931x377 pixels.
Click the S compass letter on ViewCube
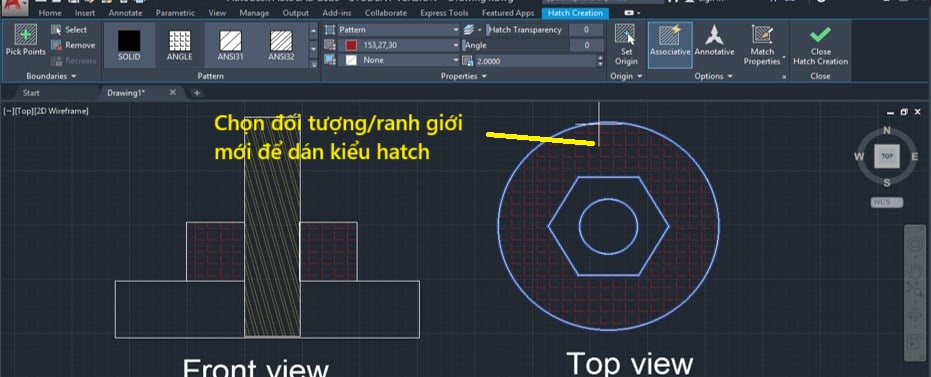point(887,182)
